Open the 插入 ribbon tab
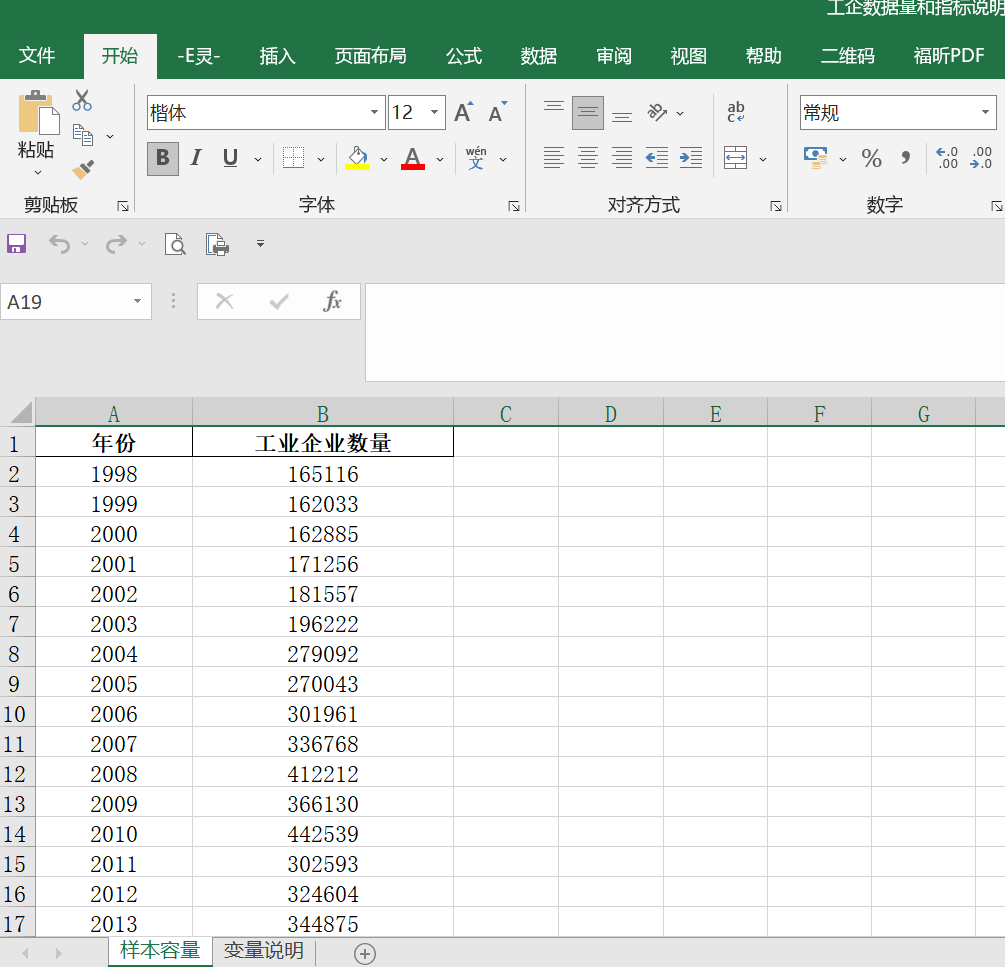 pos(277,56)
